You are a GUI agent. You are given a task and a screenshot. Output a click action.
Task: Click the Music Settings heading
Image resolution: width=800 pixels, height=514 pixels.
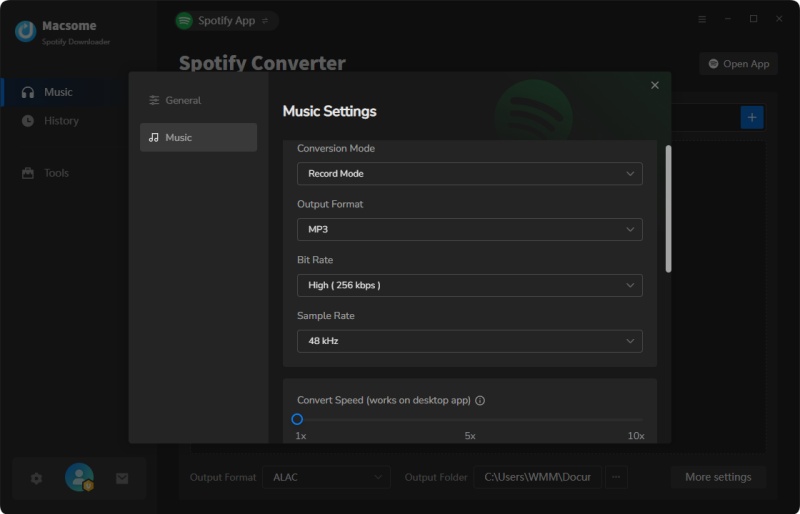pos(329,111)
